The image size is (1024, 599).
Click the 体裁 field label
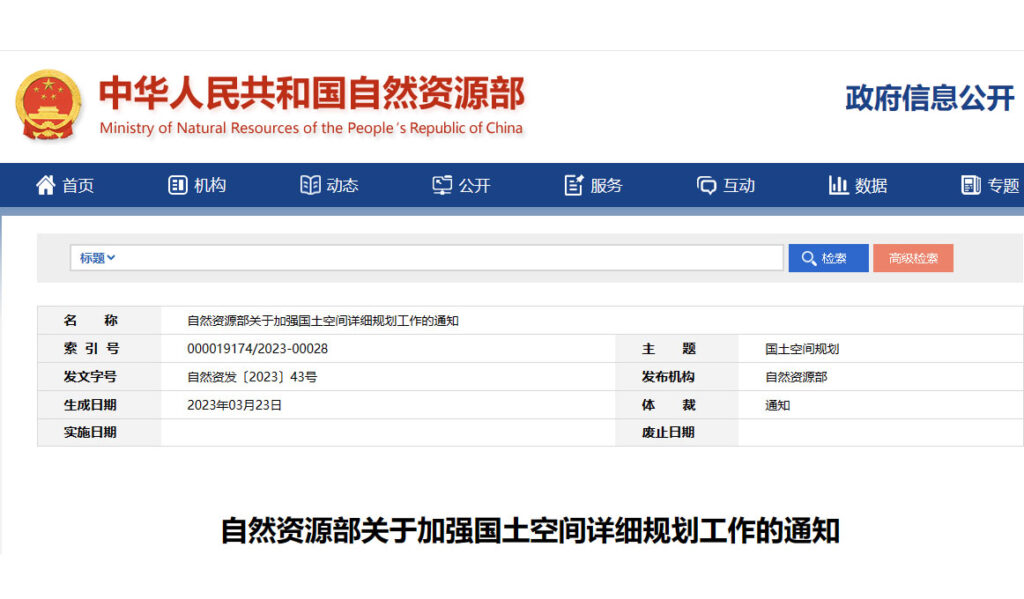tap(669, 405)
